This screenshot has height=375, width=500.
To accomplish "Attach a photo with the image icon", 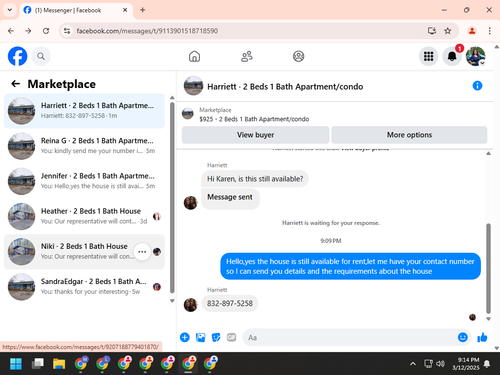I will (x=200, y=337).
